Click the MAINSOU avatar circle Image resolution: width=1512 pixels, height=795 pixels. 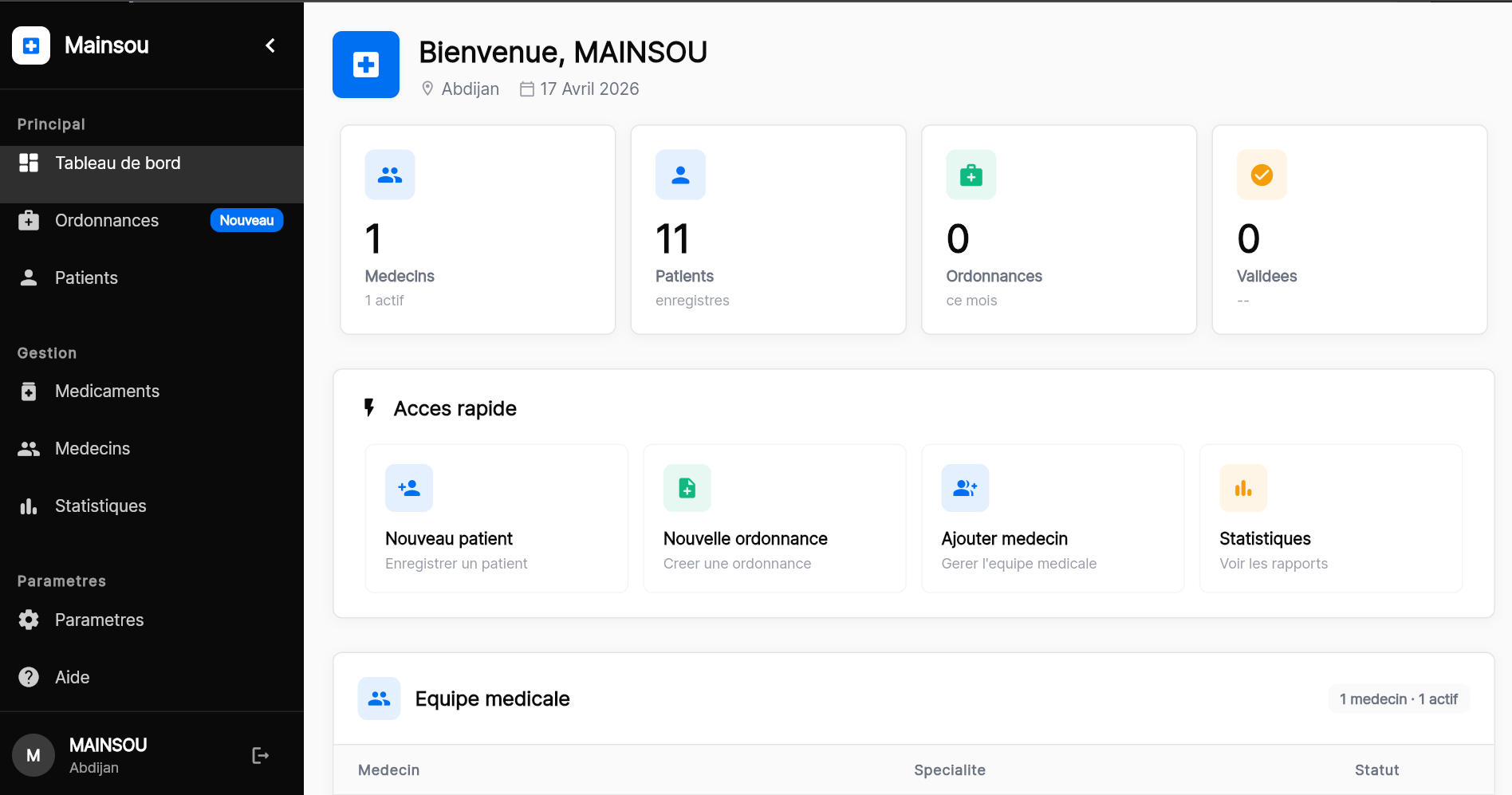[x=33, y=754]
